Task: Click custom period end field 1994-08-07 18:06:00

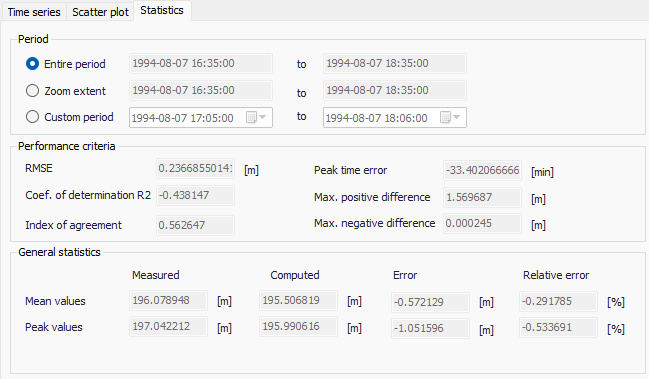Action: (394, 118)
